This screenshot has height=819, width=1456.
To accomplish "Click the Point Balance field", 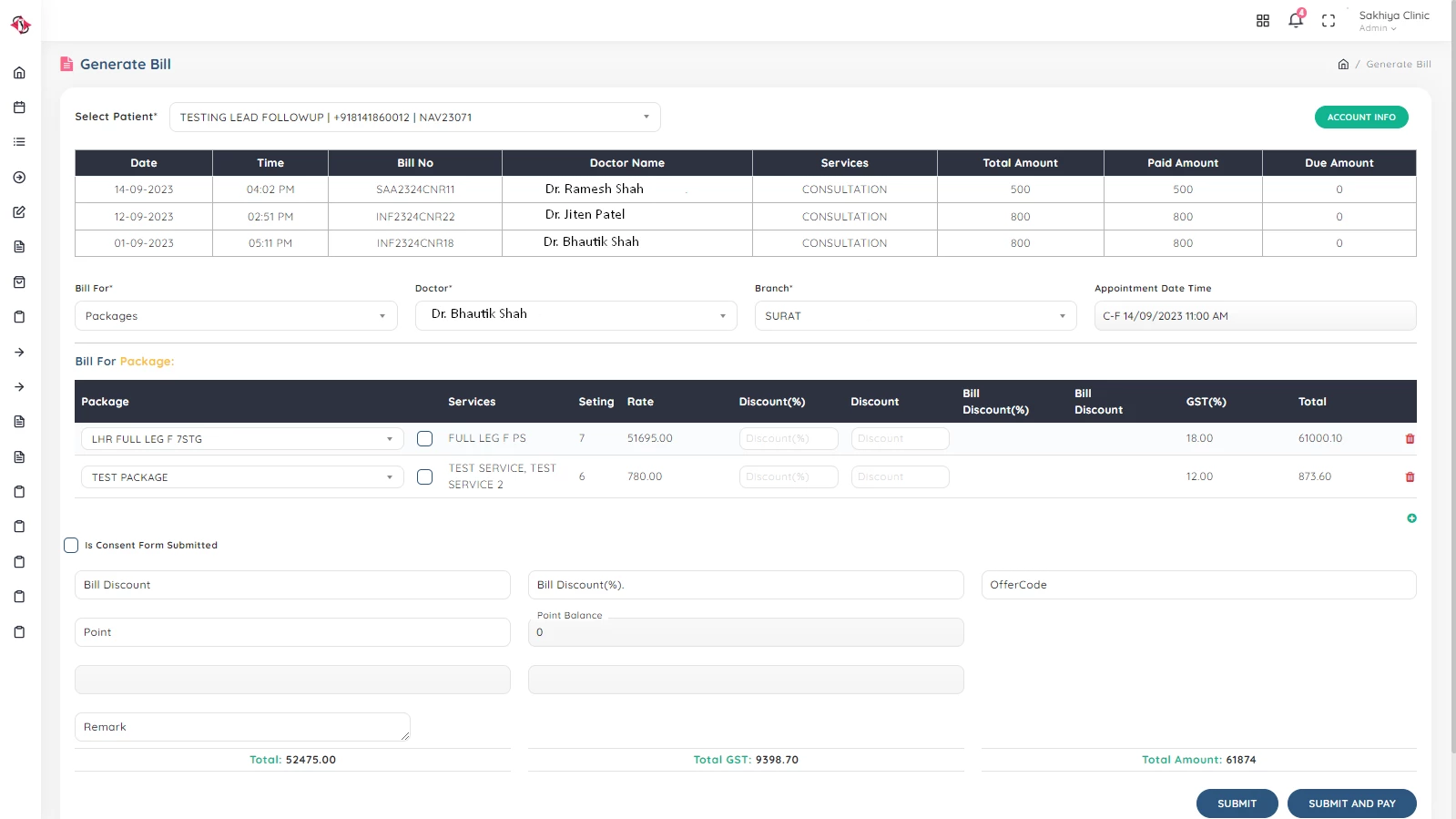I will coord(746,632).
